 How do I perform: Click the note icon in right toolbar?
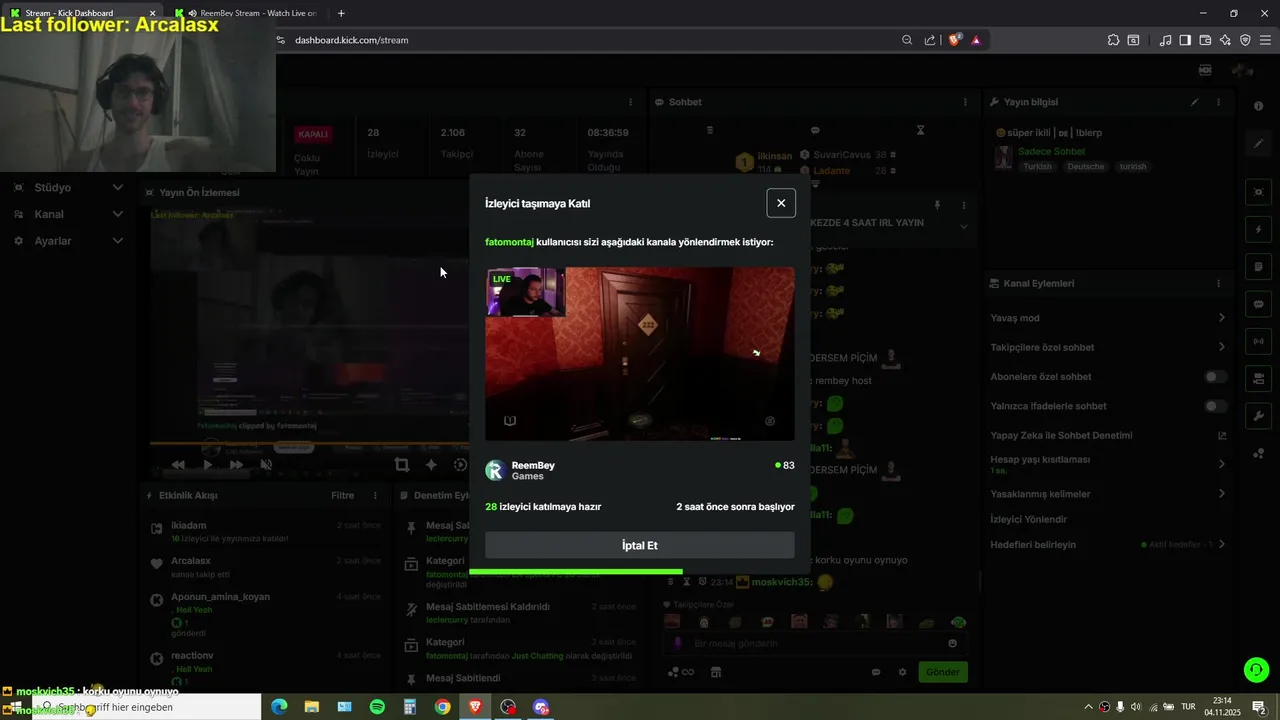(1258, 267)
